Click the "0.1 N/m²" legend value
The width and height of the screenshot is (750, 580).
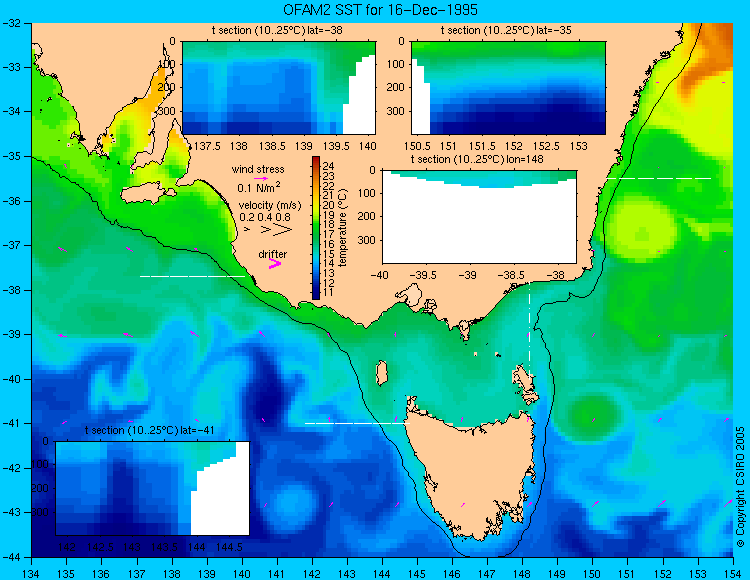[259, 187]
